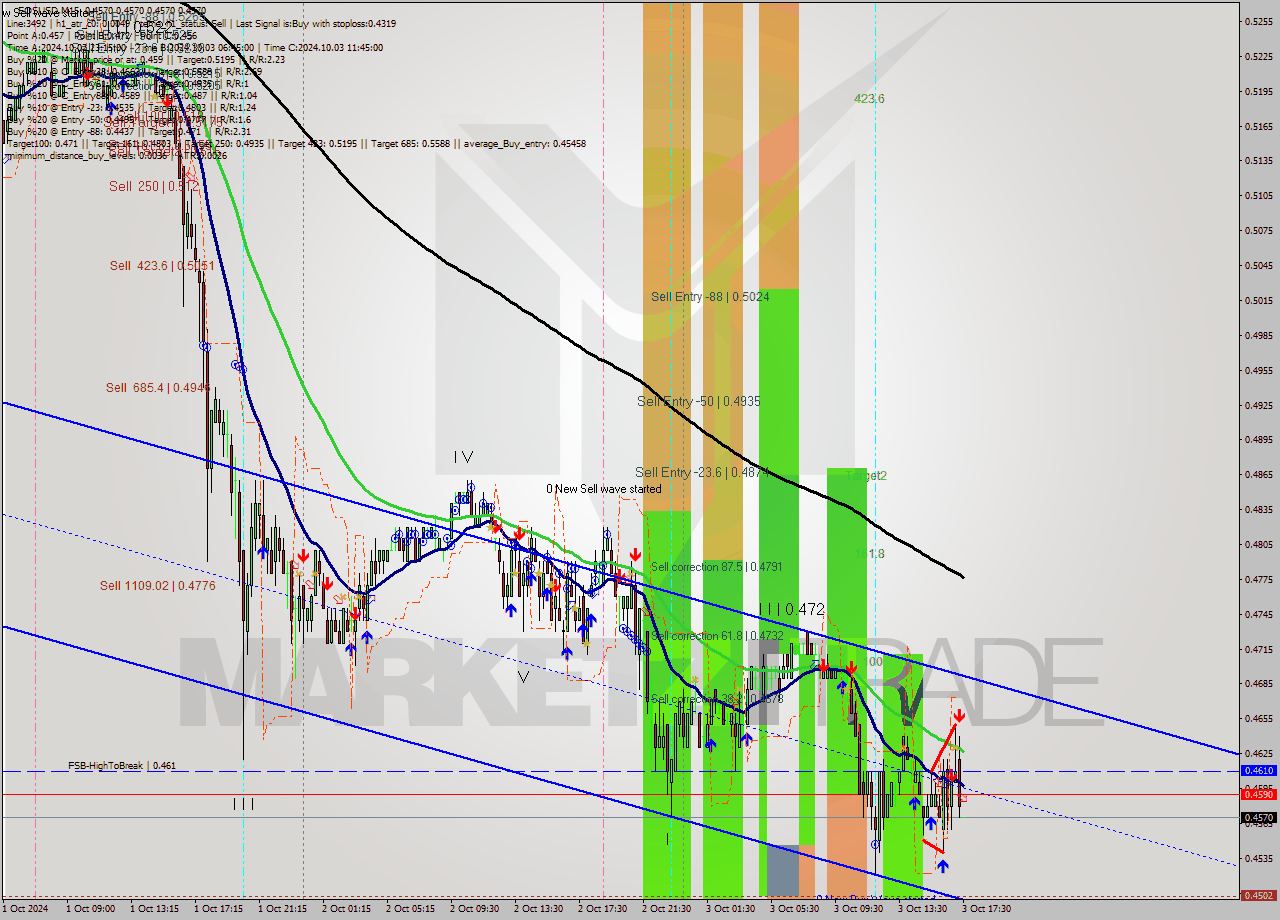This screenshot has width=1280, height=920.
Task: Select the 'I I I 0.472' wave label
Action: click(791, 609)
